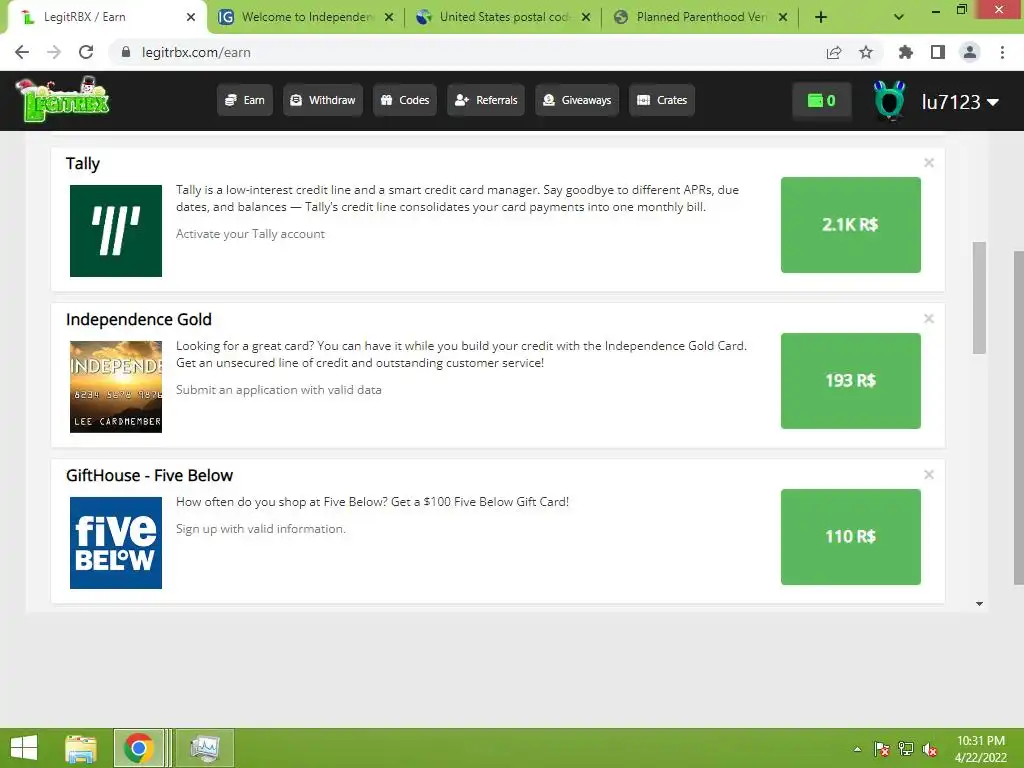Click the 110 R$ reward button

[851, 537]
